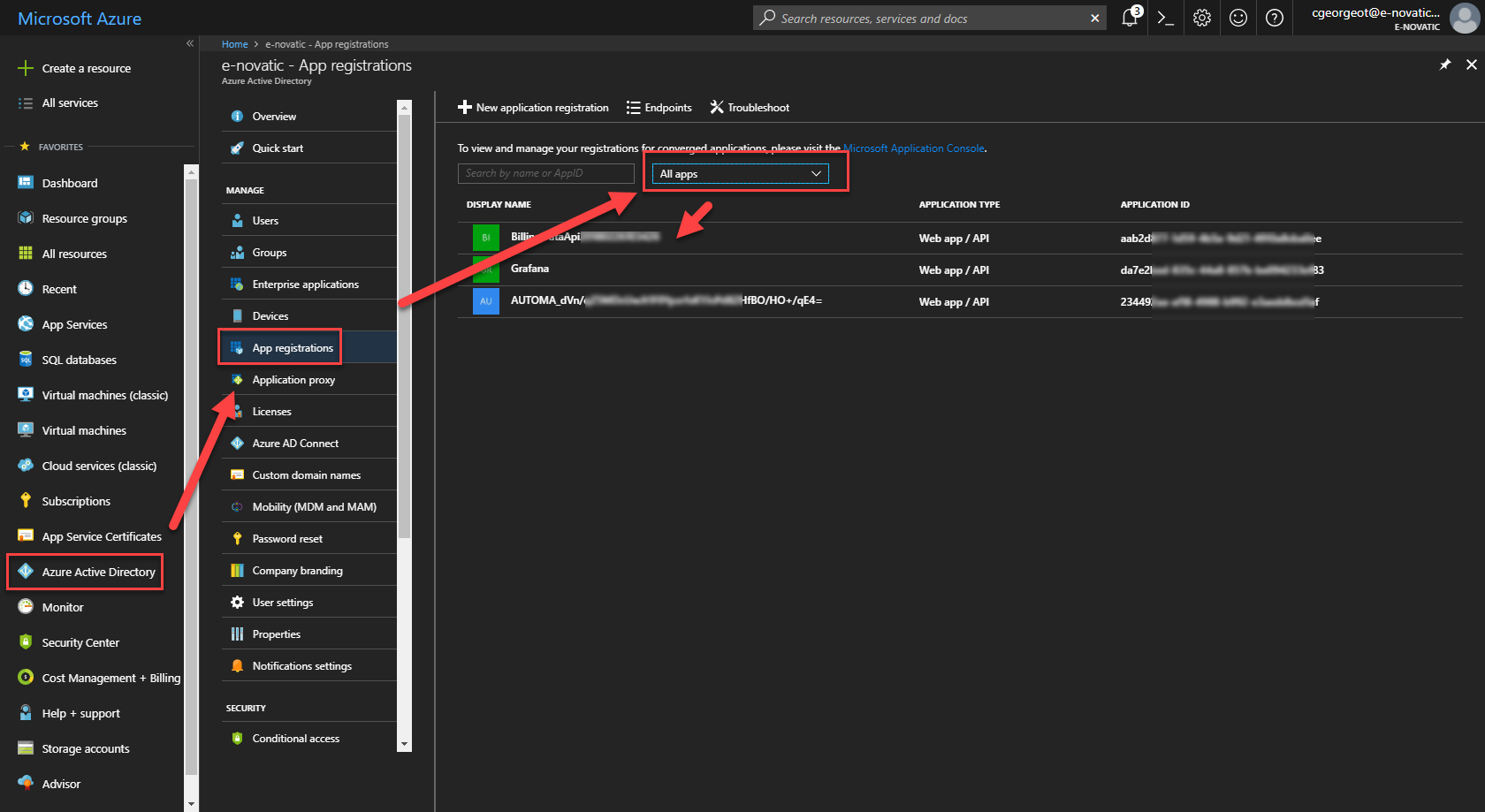This screenshot has height=812, width=1485.
Task: Select Groups in the Manage menu
Action: 309,253
